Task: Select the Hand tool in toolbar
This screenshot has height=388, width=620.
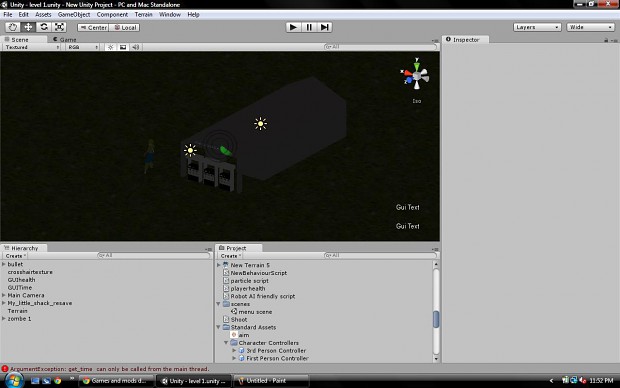Action: (12, 27)
